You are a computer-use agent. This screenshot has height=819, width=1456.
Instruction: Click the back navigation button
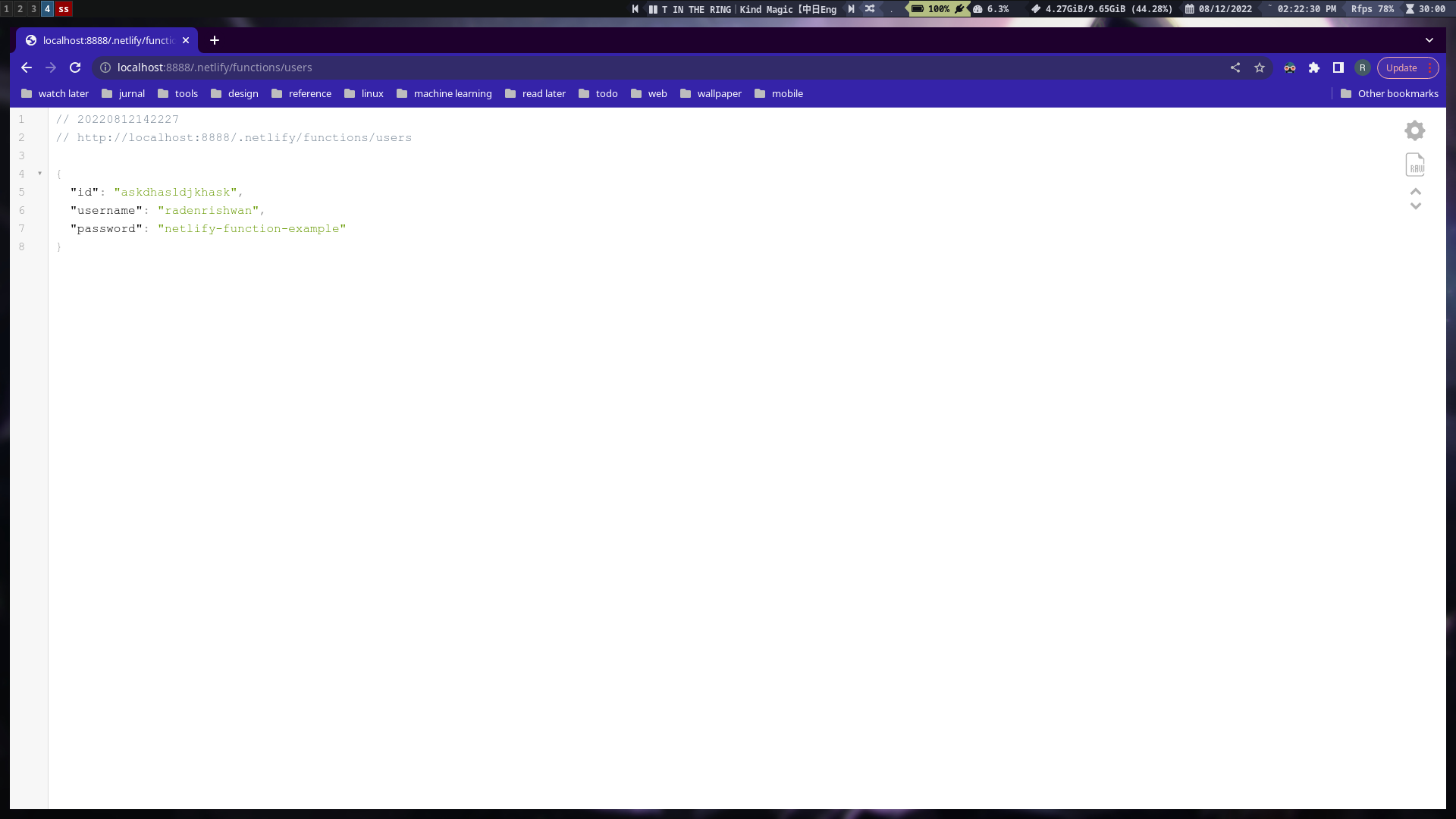click(26, 67)
